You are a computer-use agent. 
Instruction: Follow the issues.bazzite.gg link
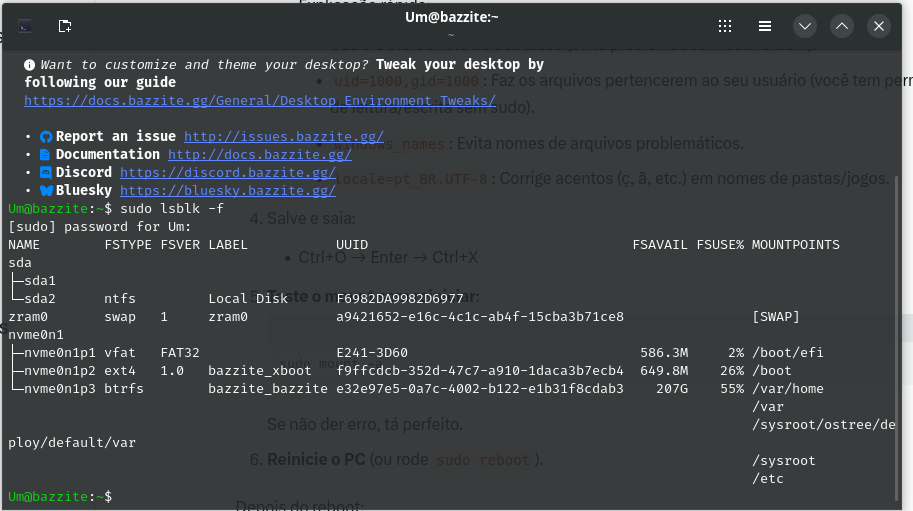[284, 137]
